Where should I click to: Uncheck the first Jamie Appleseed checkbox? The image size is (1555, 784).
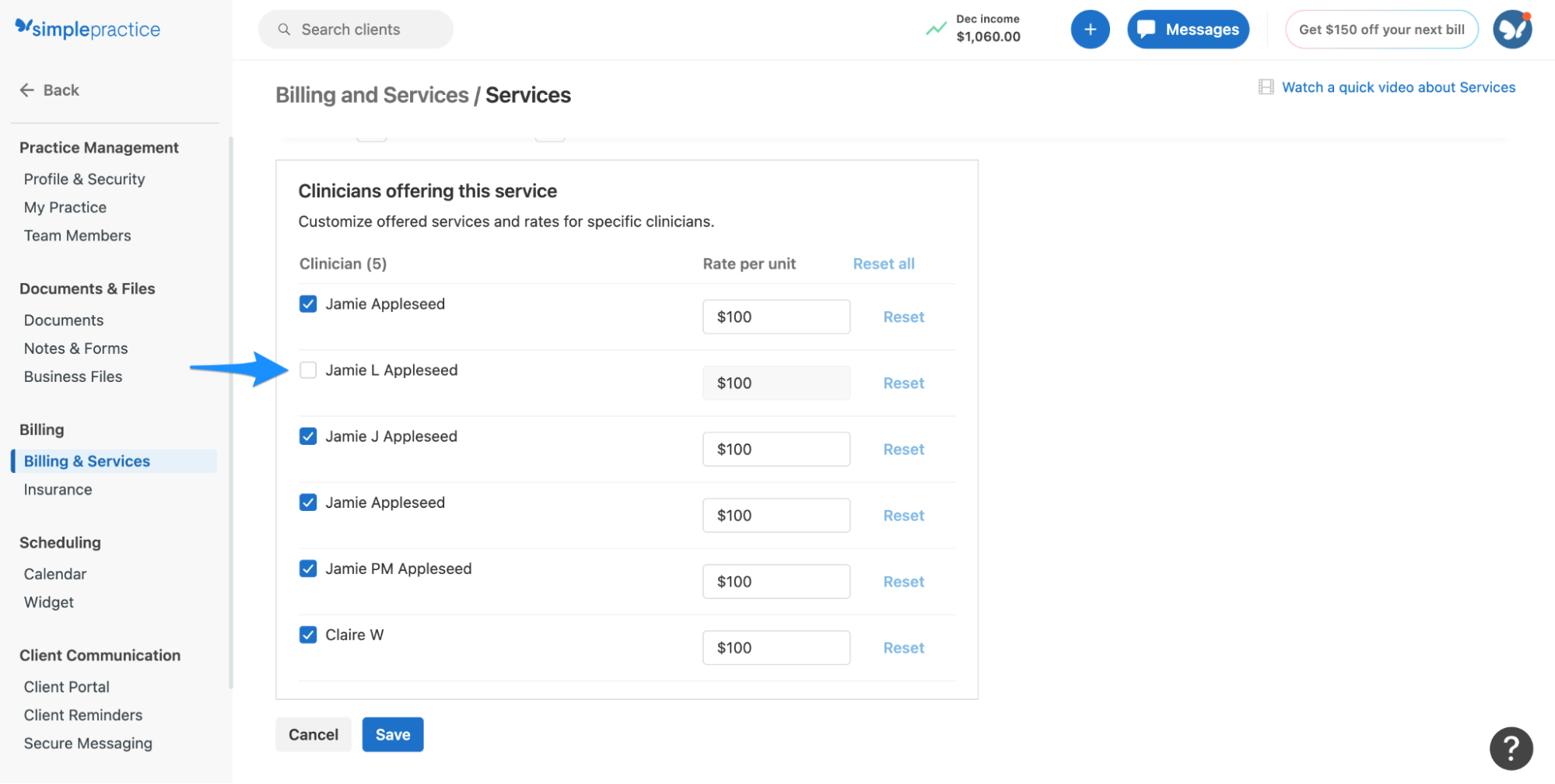(x=308, y=304)
